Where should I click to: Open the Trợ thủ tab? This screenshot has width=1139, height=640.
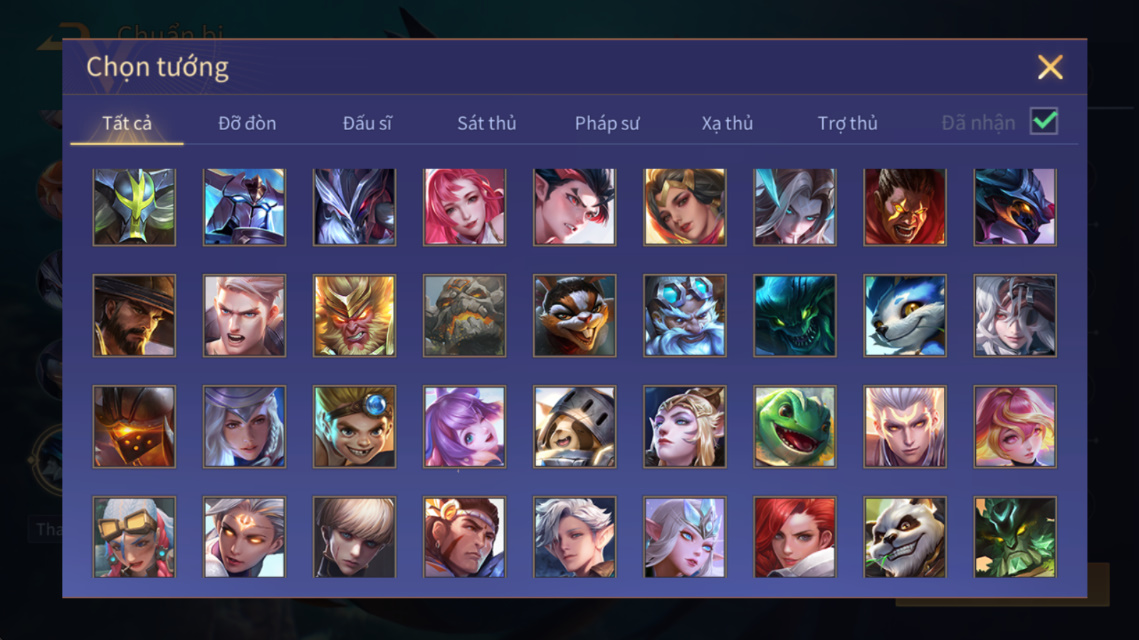(x=848, y=123)
